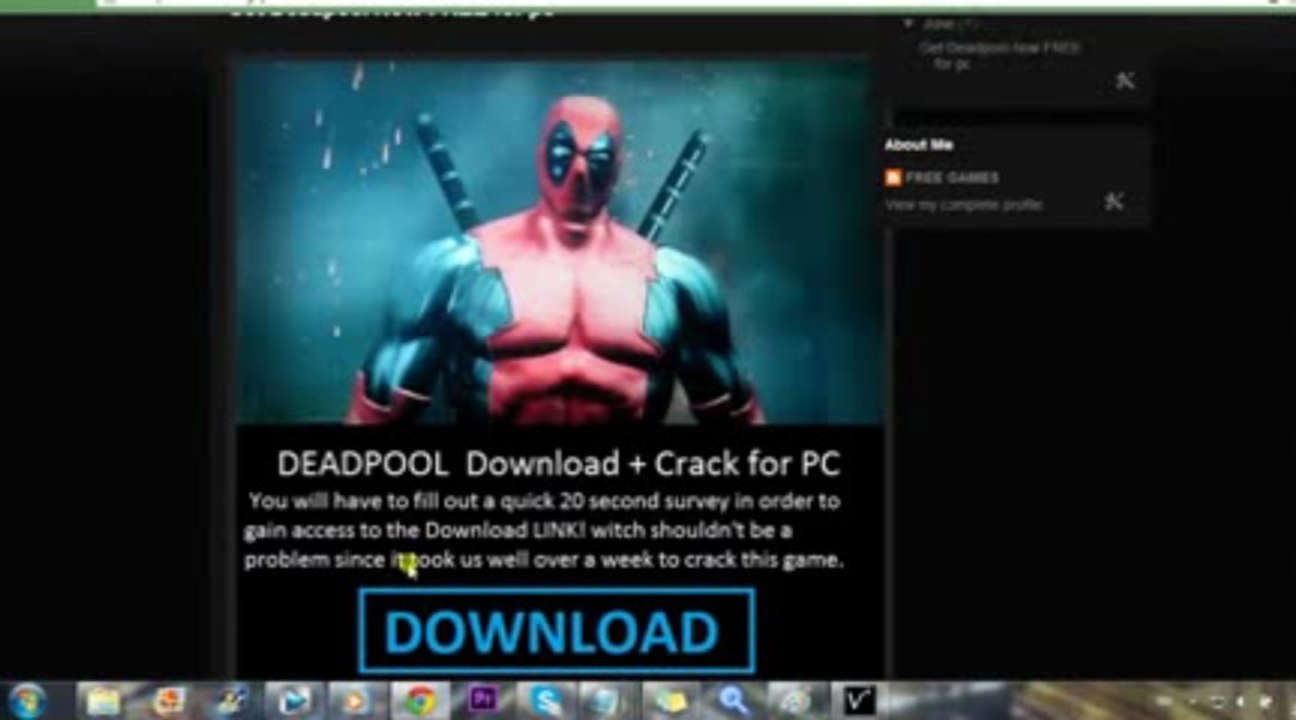Click the magnifier icon on the taskbar
The width and height of the screenshot is (1296, 720).
(x=734, y=701)
